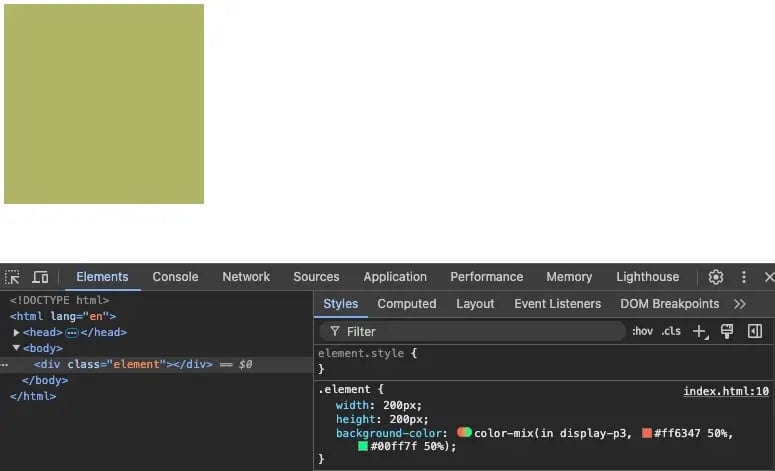Expand the head ellipsis badge

(x=72, y=333)
